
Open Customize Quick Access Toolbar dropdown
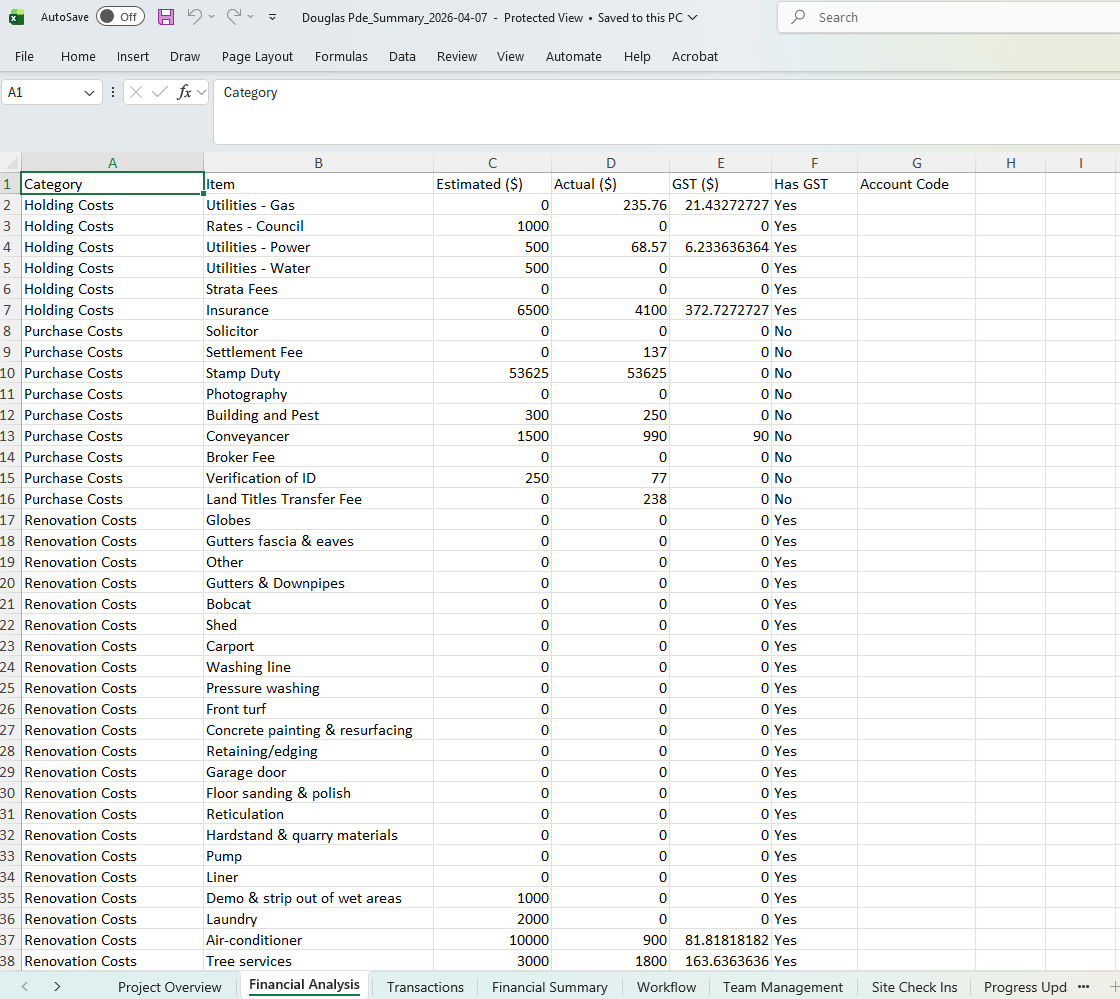click(x=272, y=17)
